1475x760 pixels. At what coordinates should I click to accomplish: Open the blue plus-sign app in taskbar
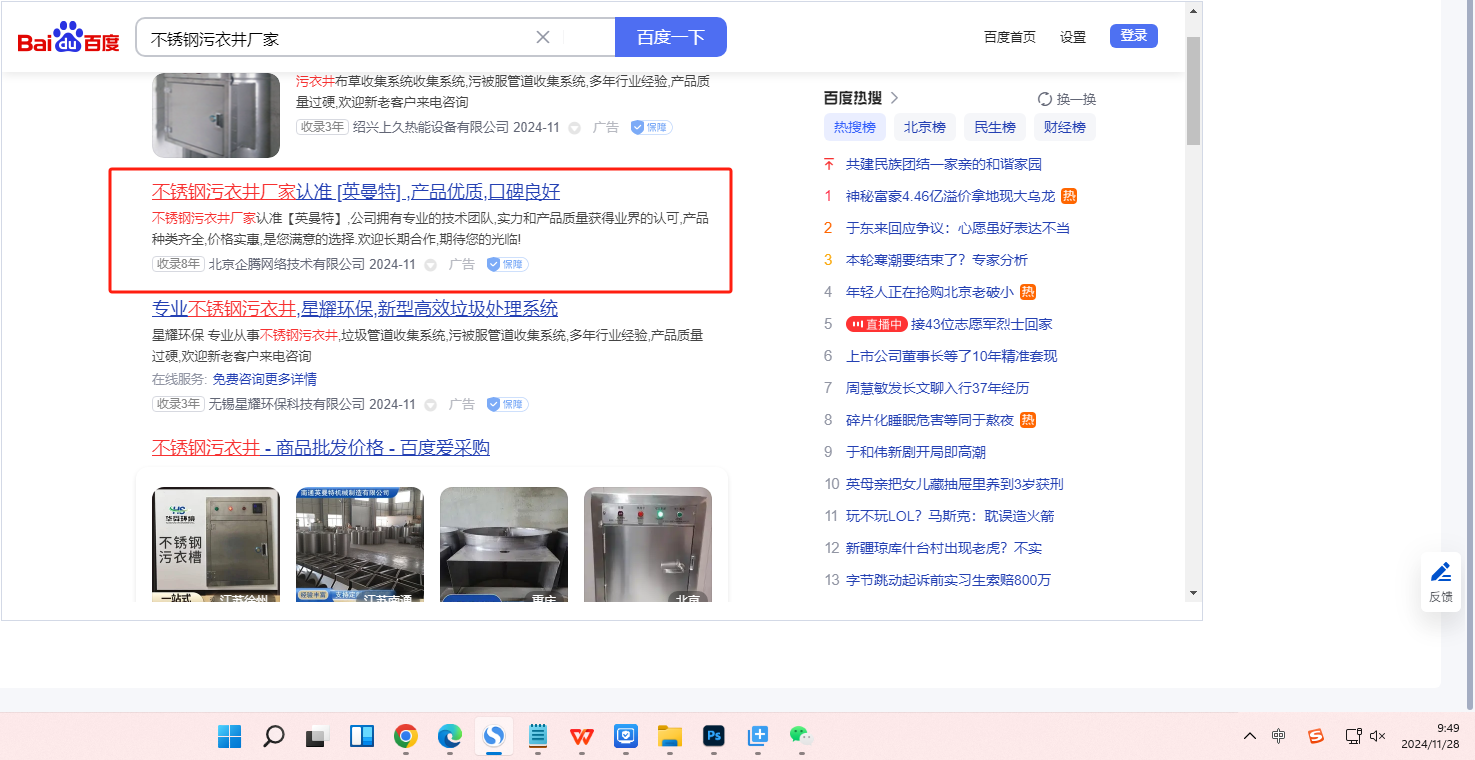pyautogui.click(x=757, y=737)
